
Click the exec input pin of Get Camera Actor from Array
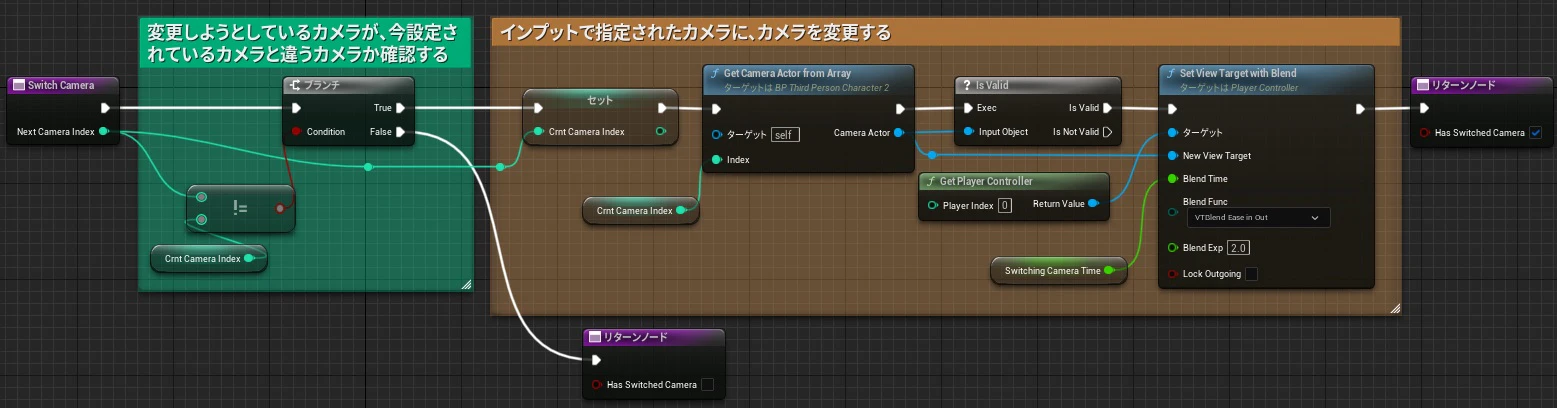[x=717, y=108]
